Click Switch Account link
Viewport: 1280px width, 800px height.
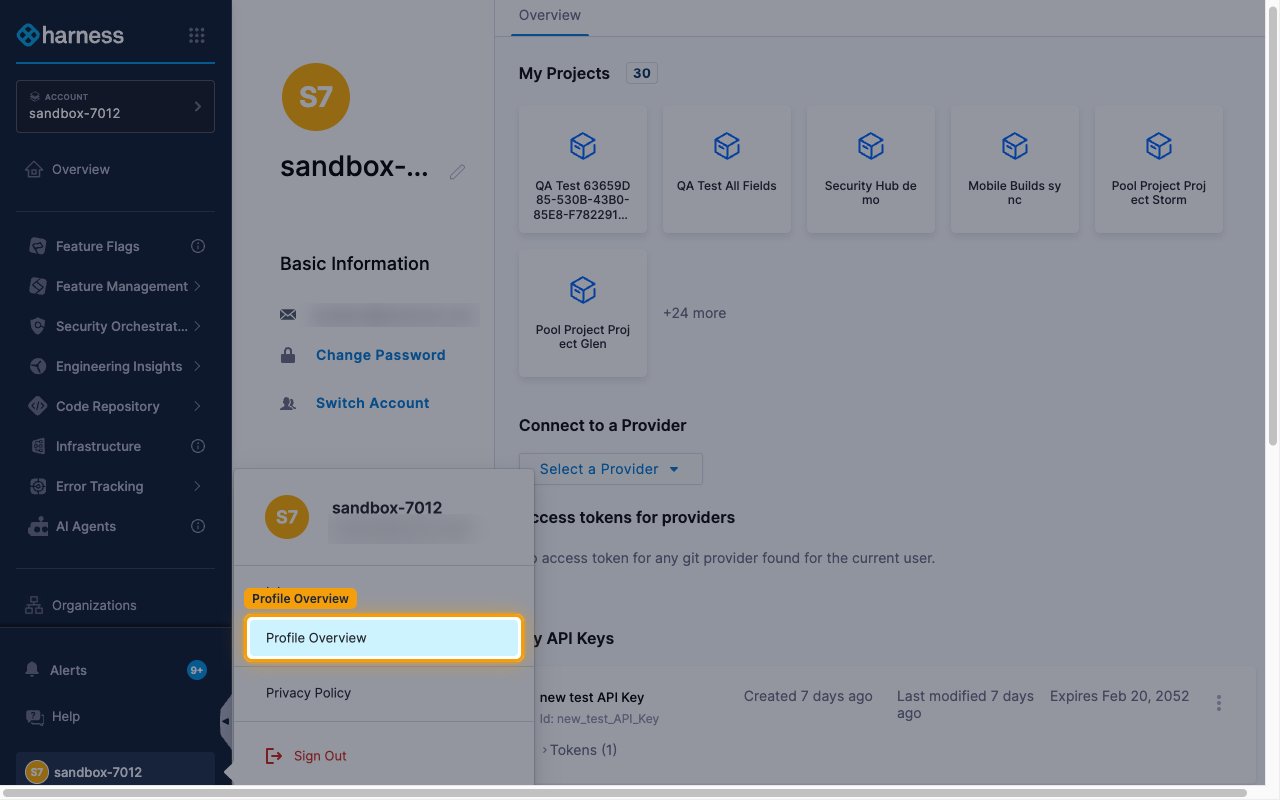tap(372, 403)
